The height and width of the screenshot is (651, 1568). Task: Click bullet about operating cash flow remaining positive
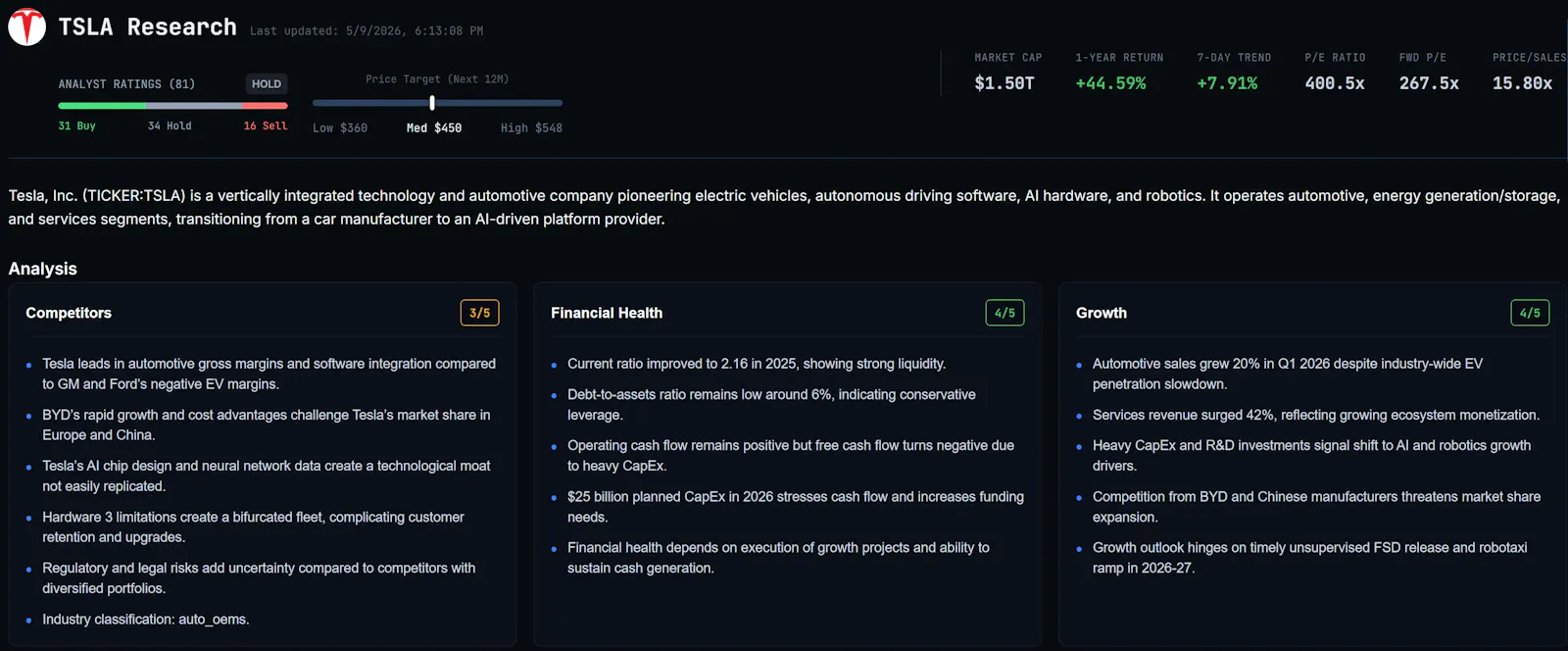point(791,456)
